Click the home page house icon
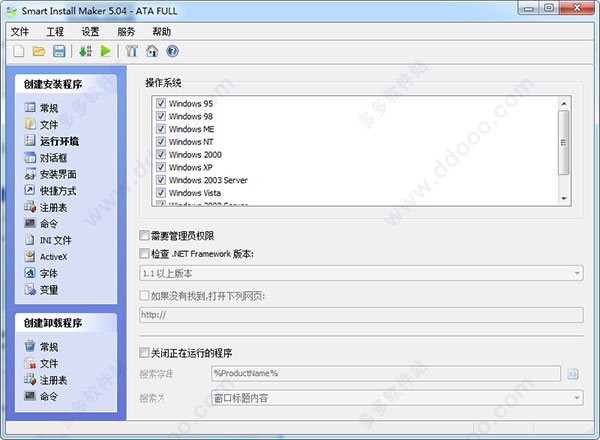The width and height of the screenshot is (600, 440). (x=152, y=51)
